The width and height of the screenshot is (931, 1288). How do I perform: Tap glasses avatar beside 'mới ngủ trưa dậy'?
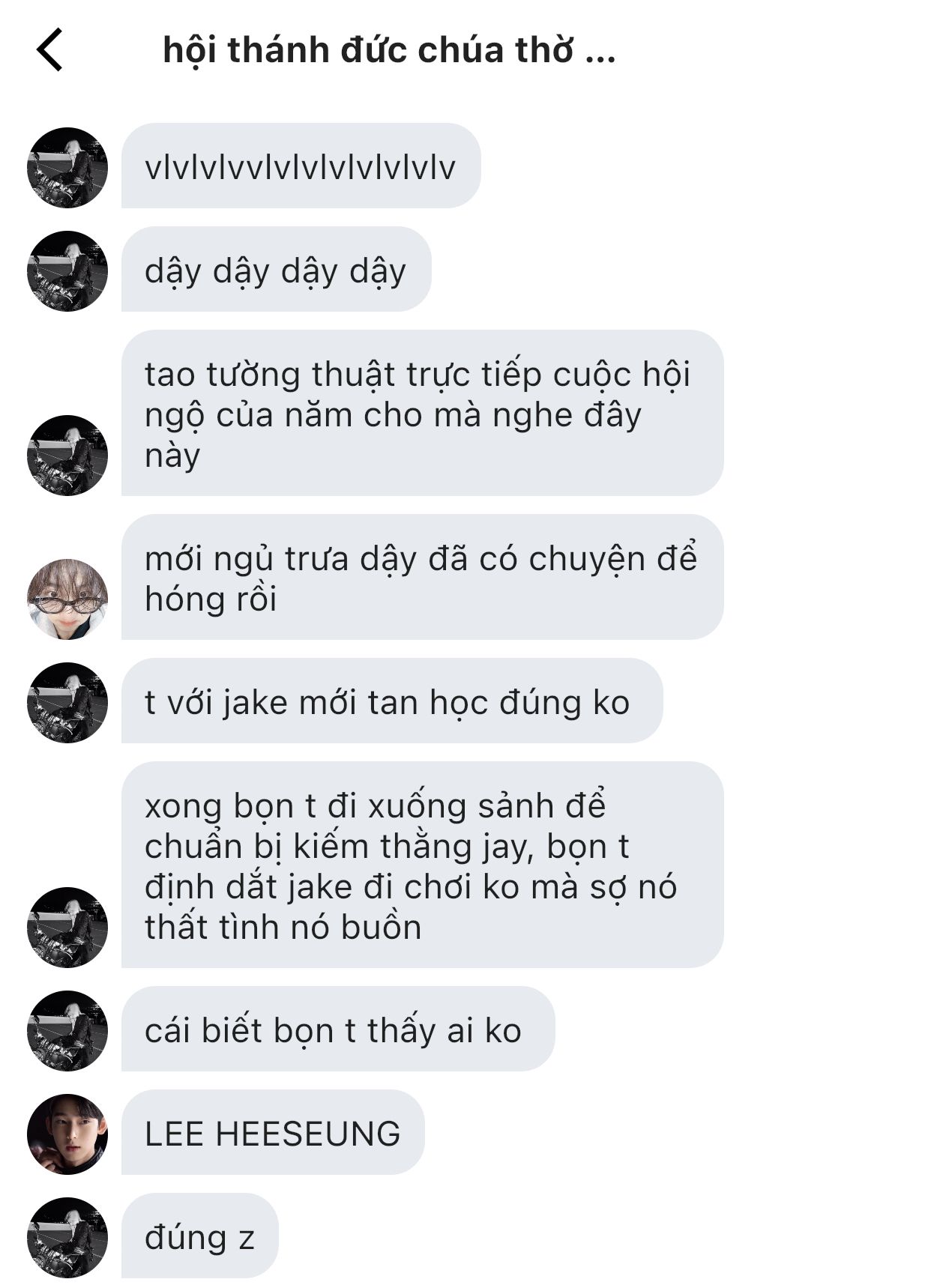(x=67, y=599)
